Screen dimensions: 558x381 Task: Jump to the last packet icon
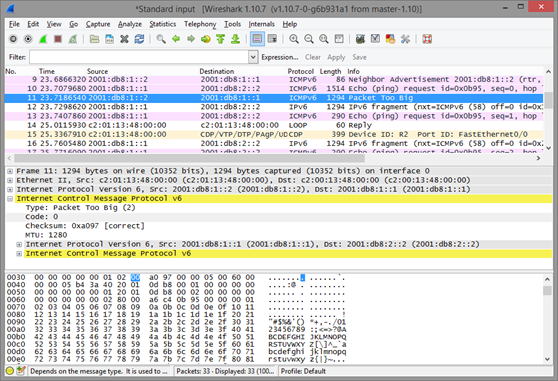click(x=236, y=39)
